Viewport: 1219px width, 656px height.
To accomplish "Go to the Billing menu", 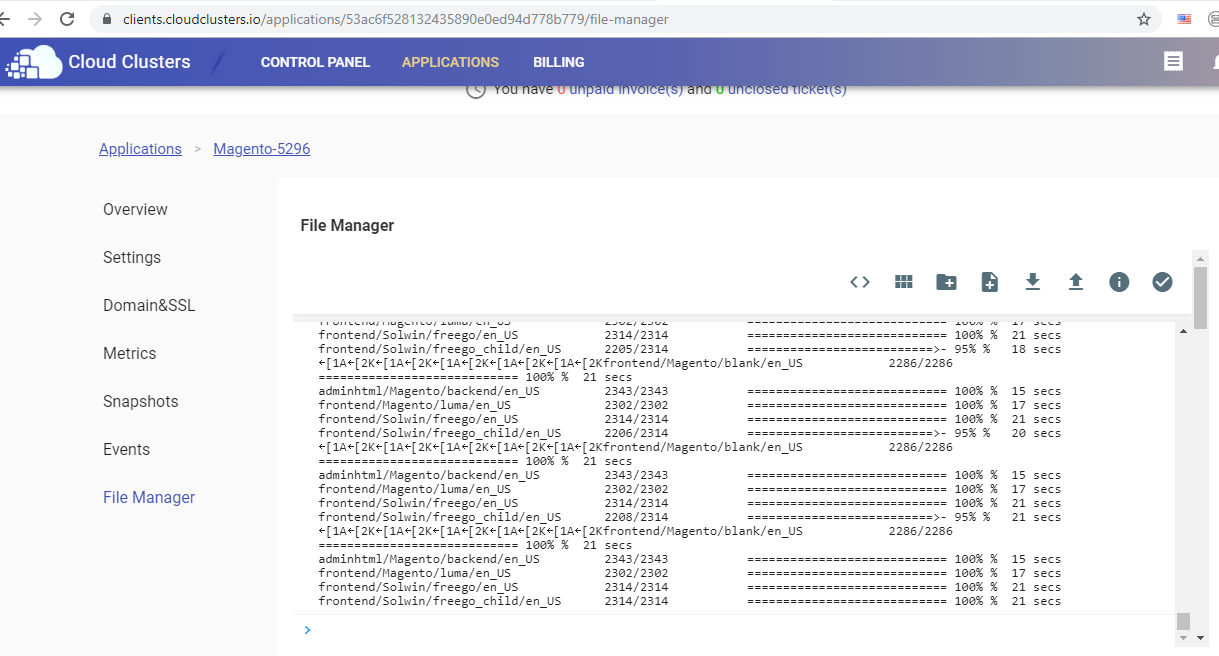I will (559, 62).
